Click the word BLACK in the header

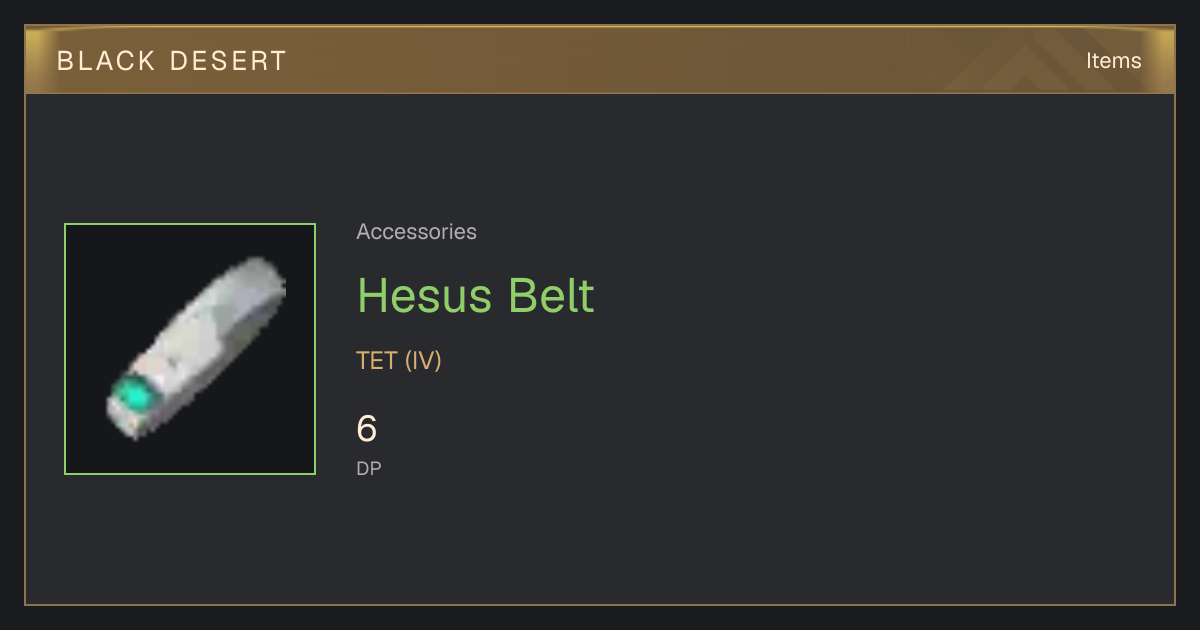[x=105, y=61]
